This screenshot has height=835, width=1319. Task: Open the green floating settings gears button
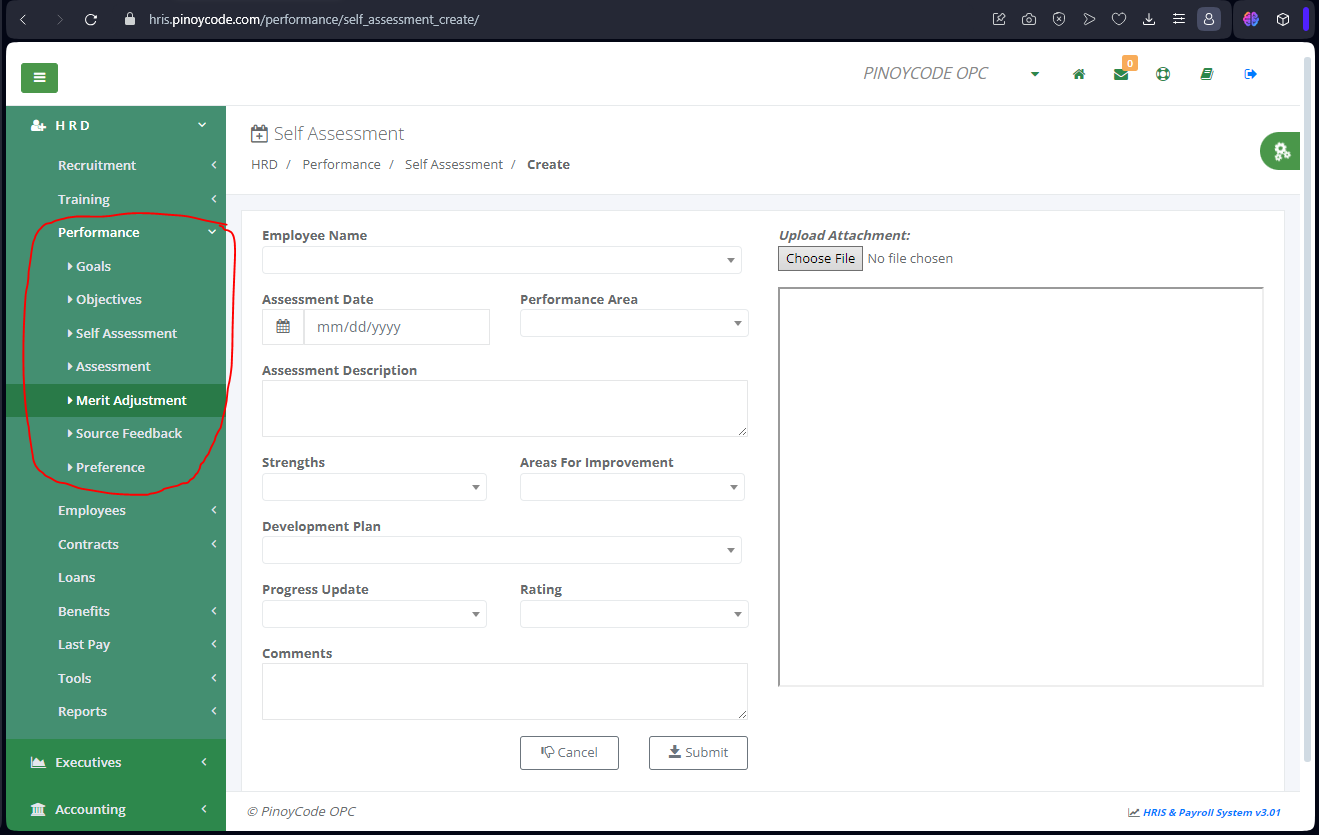(1281, 151)
